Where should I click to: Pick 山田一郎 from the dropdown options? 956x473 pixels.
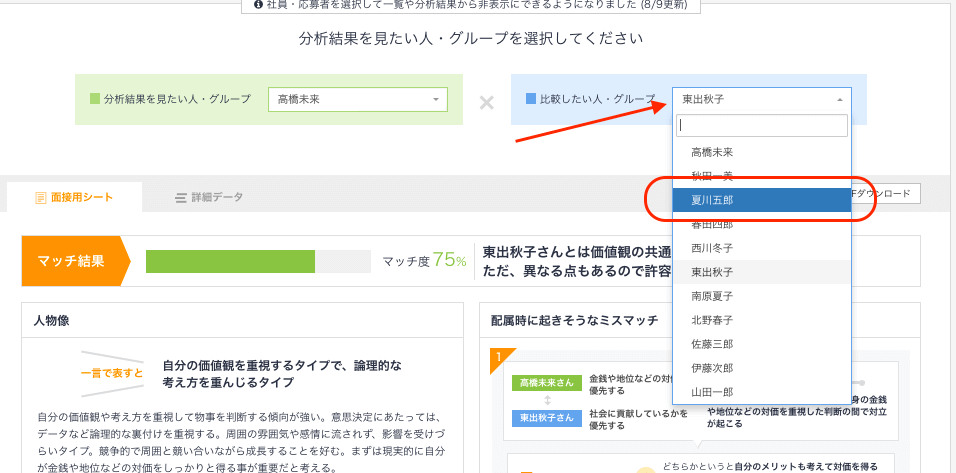[x=761, y=392]
